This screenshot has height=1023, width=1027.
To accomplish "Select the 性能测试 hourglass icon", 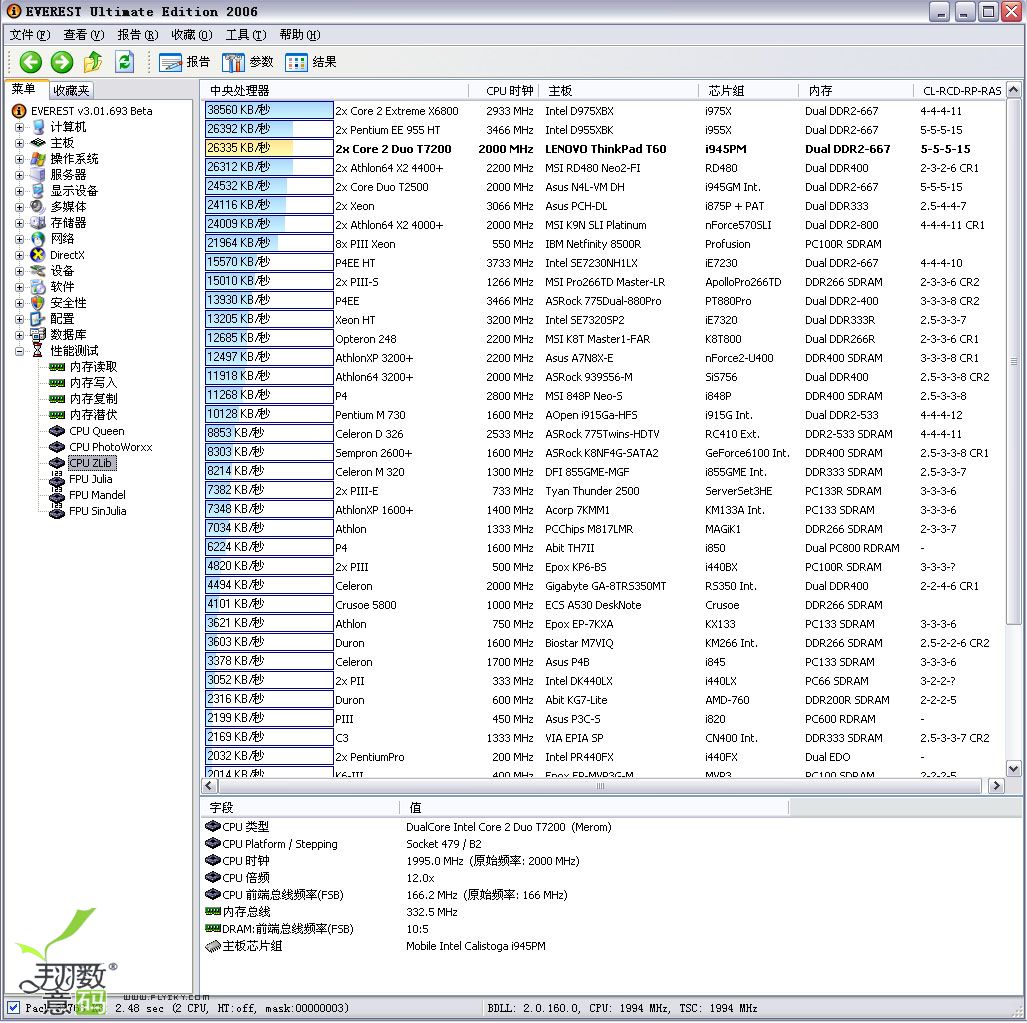I will click(38, 350).
